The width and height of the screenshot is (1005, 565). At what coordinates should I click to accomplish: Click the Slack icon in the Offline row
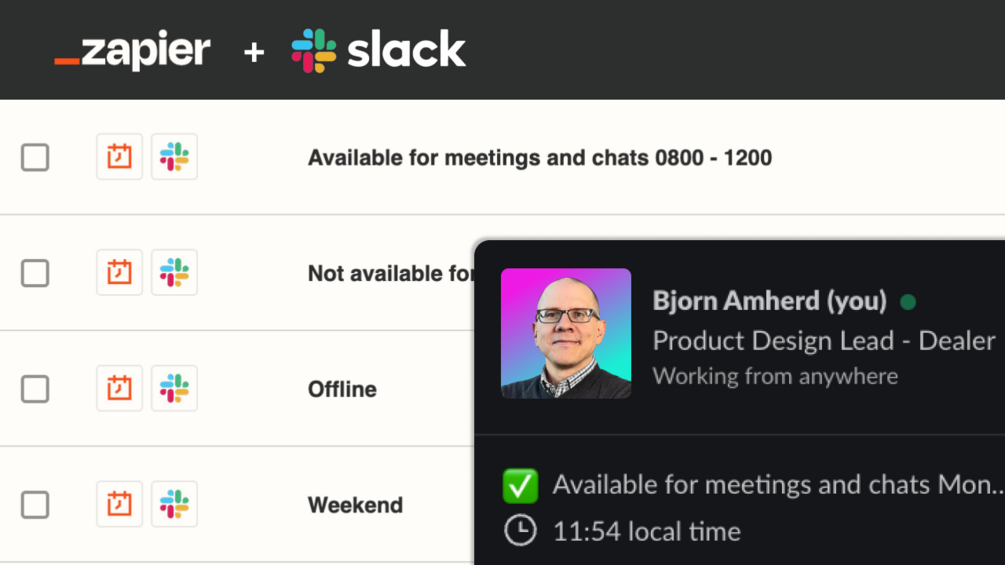[x=174, y=389]
